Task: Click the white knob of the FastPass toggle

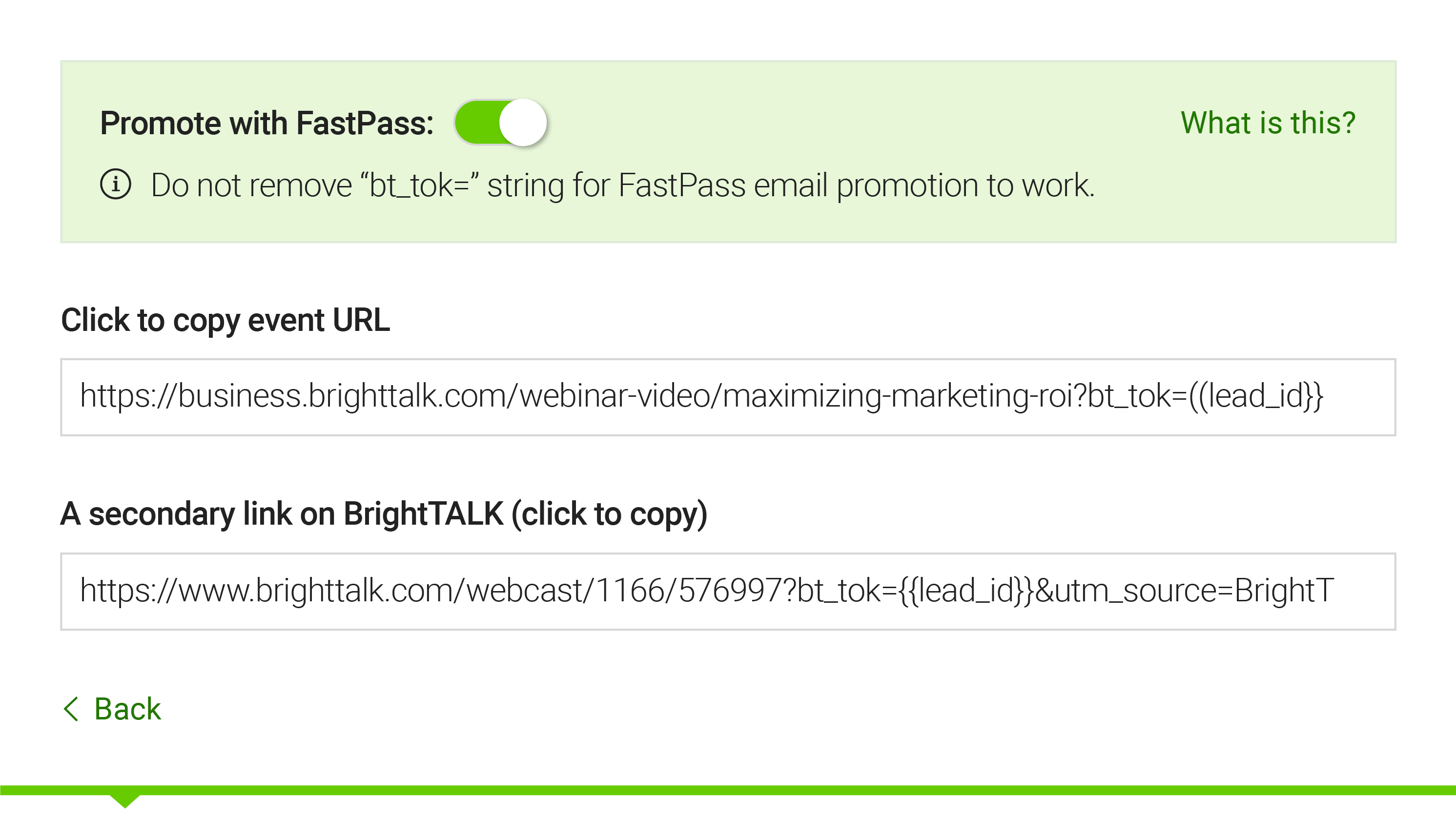Action: [x=523, y=123]
